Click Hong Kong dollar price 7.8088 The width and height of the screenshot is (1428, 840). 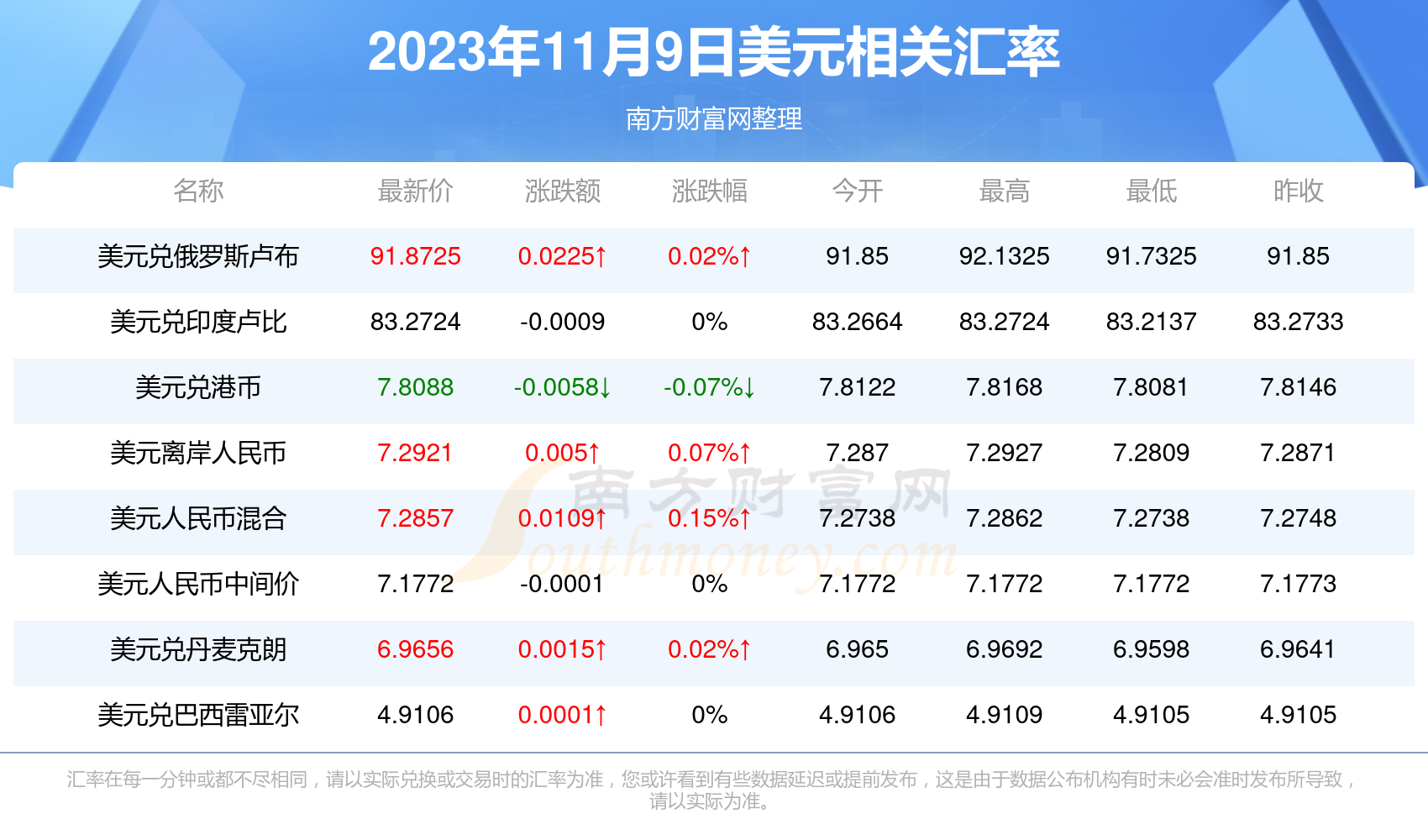click(416, 387)
